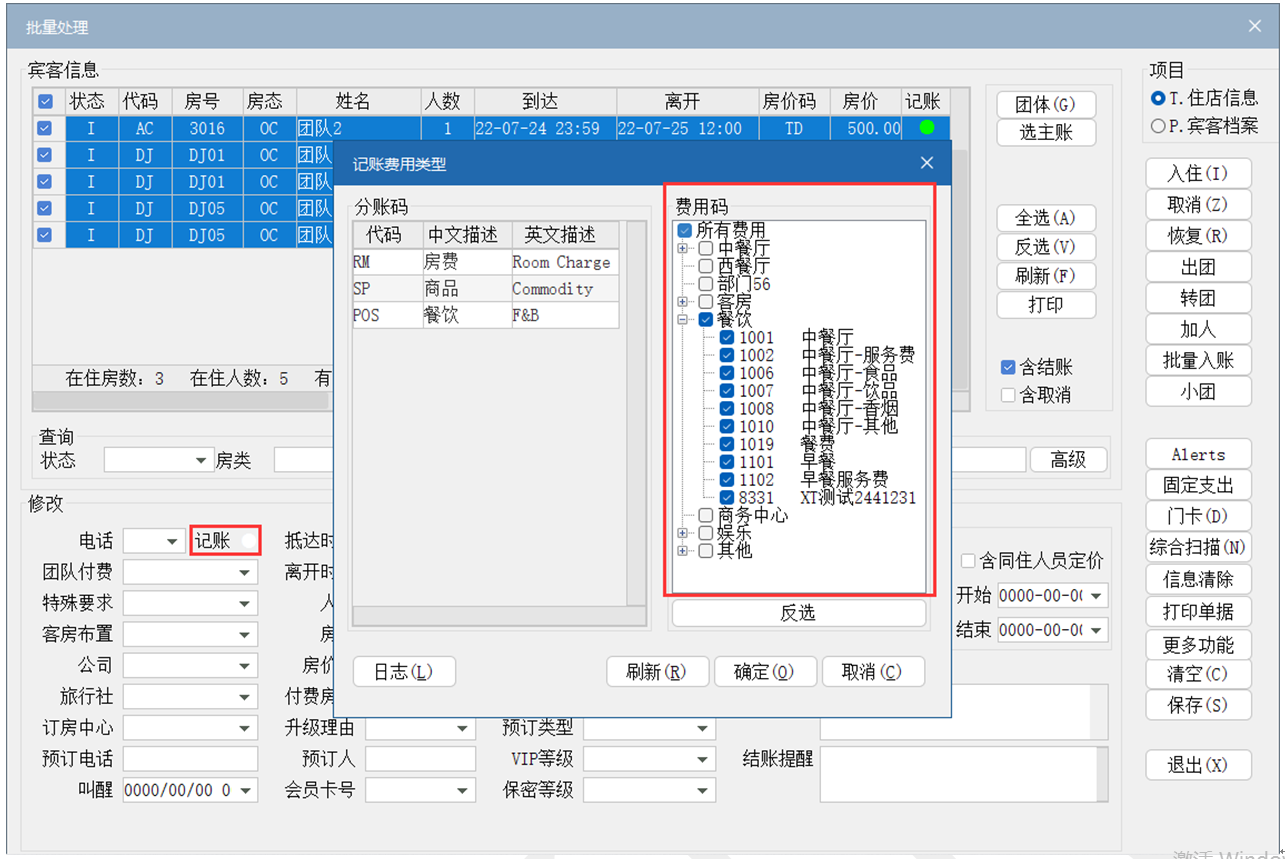This screenshot has height=859, width=1285.
Task: Expand the 娱乐 tree node
Action: [x=683, y=533]
